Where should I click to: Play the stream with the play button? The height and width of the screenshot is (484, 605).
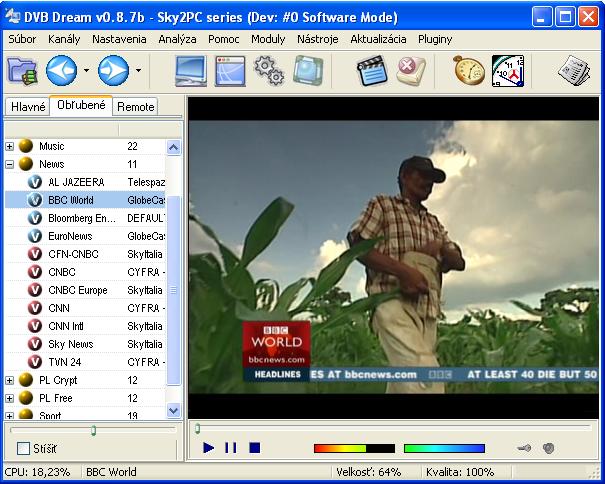point(208,448)
